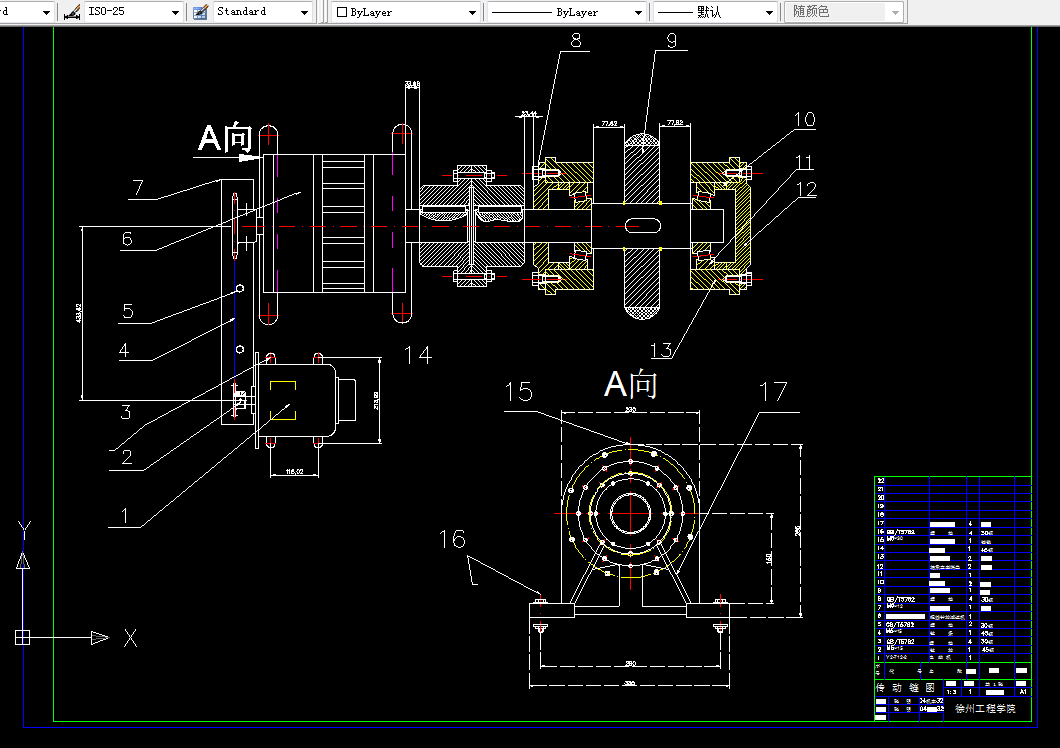Select part number 17 label
1060x748 pixels.
773,391
